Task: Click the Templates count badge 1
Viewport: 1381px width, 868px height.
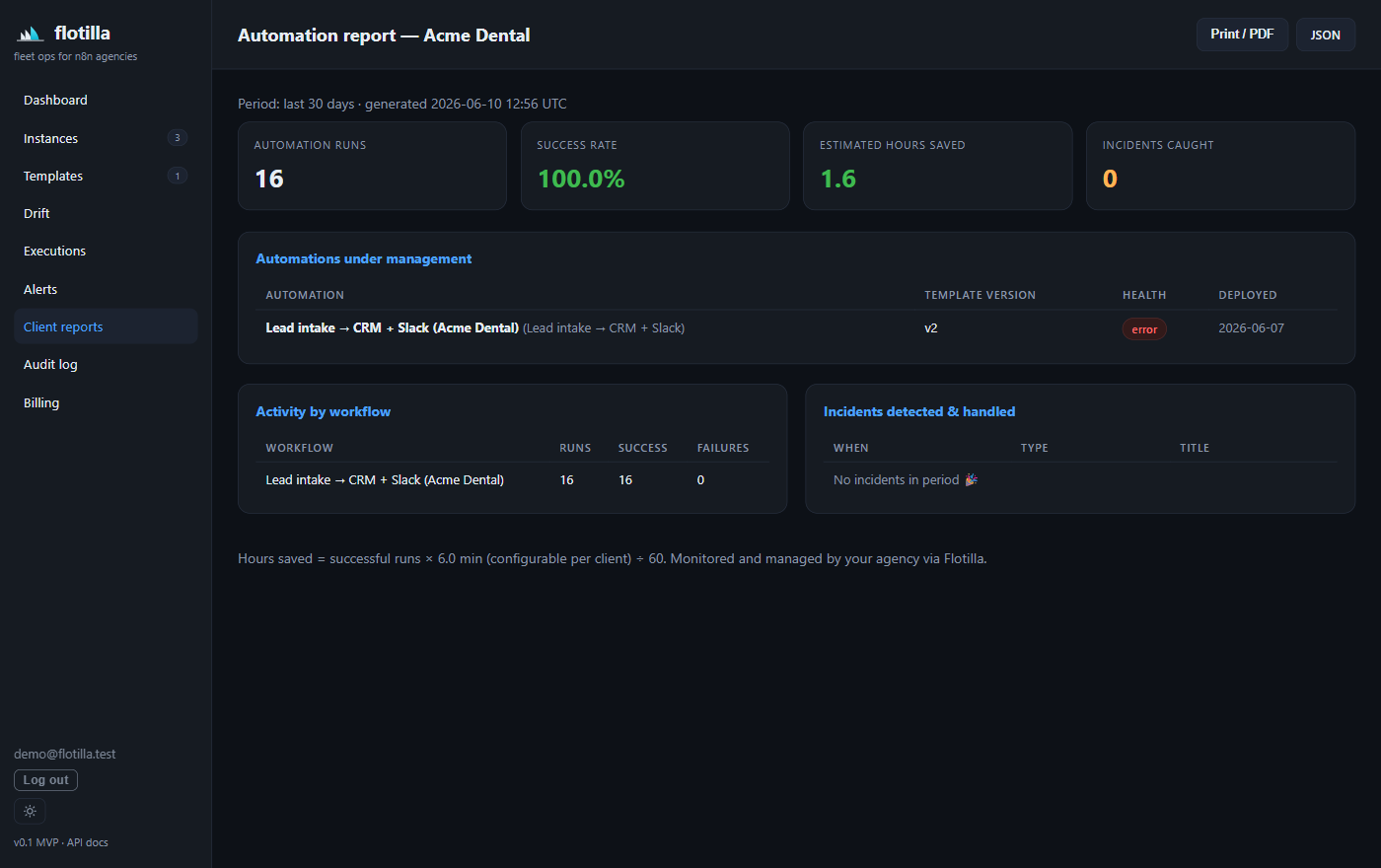Action: (178, 176)
